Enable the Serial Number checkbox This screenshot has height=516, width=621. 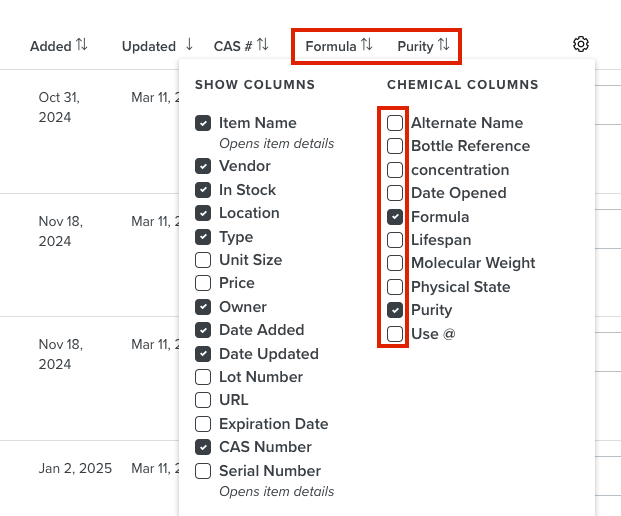click(203, 471)
